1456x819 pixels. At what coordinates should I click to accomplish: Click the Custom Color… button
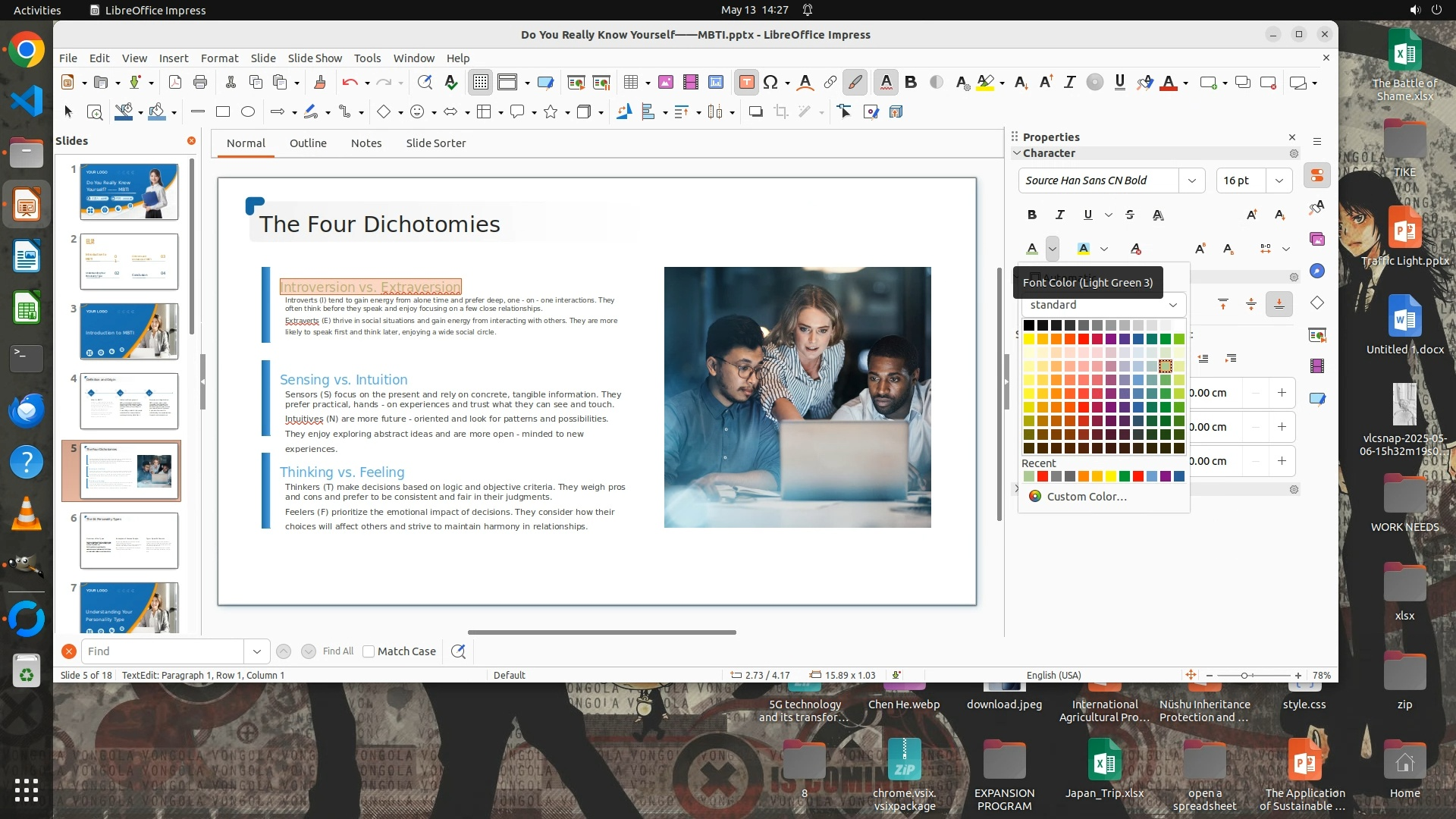[x=1086, y=497]
